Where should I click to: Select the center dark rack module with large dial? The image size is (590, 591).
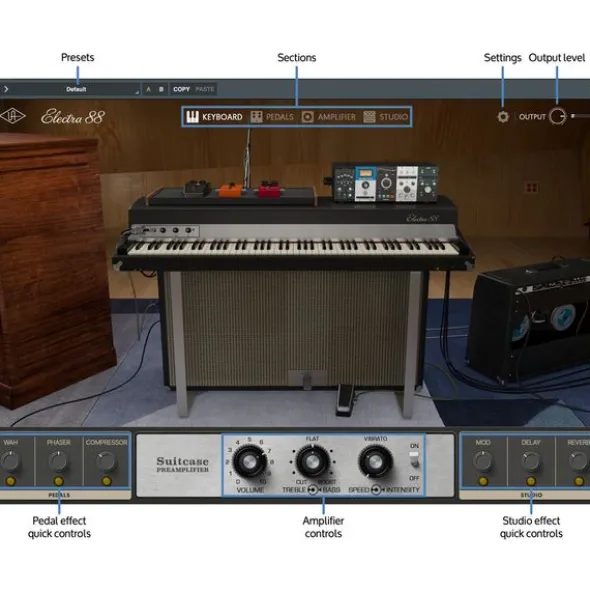pyautogui.click(x=386, y=184)
